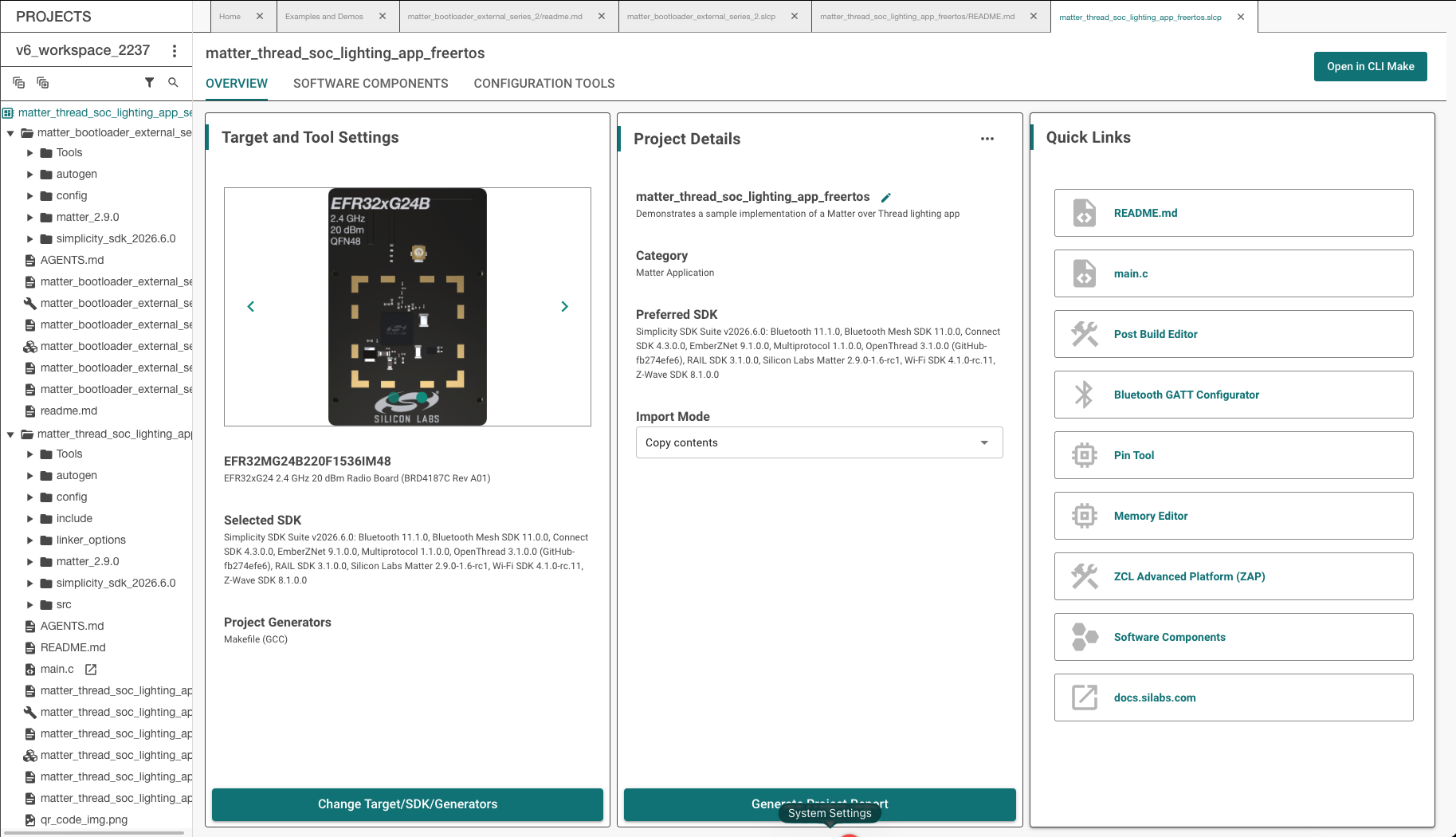Expand Tools folder under matter_bootloader_external project
The height and width of the screenshot is (837, 1456).
click(29, 153)
